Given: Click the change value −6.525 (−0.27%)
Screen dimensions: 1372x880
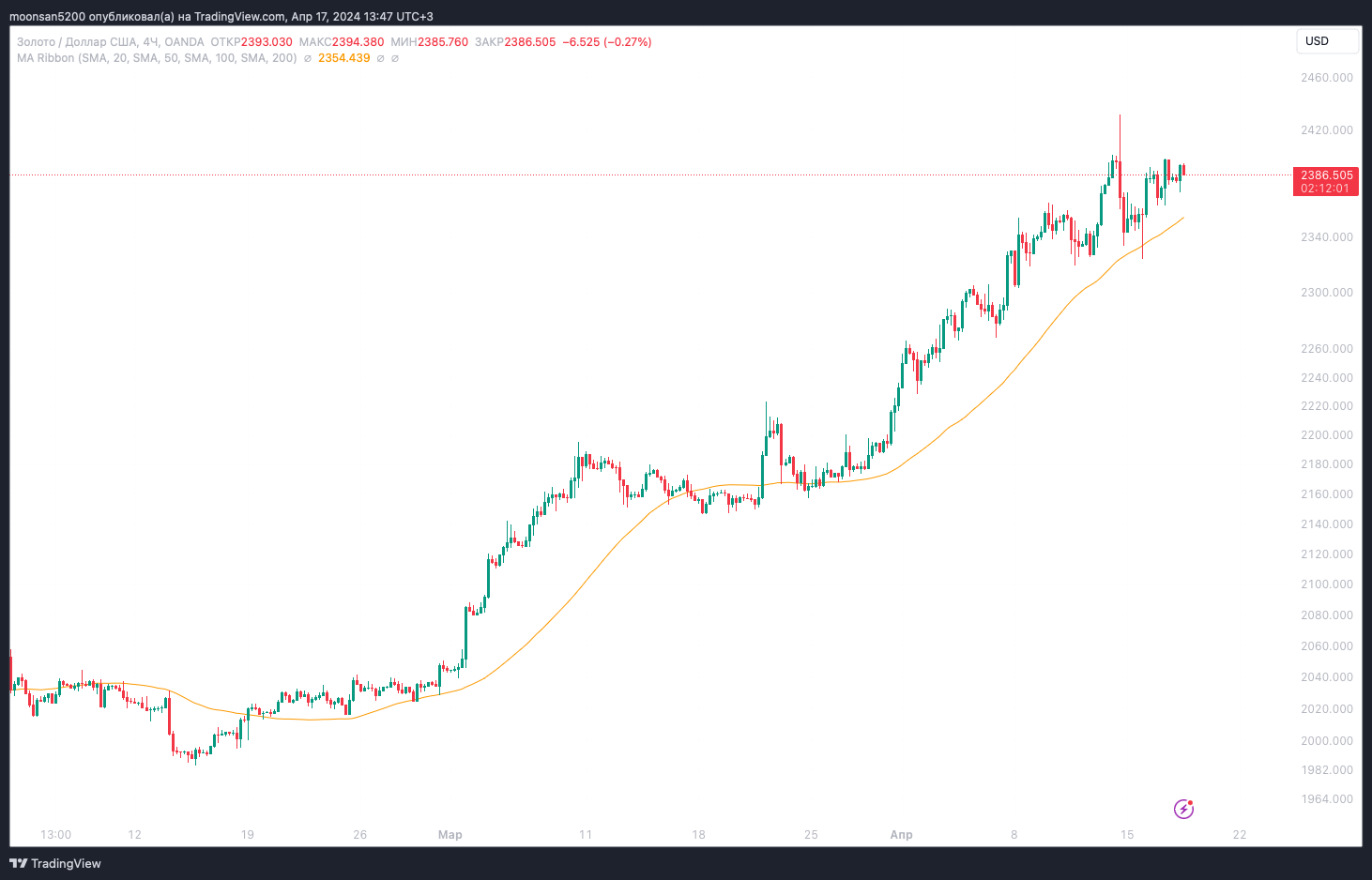Looking at the screenshot, I should click(x=607, y=42).
